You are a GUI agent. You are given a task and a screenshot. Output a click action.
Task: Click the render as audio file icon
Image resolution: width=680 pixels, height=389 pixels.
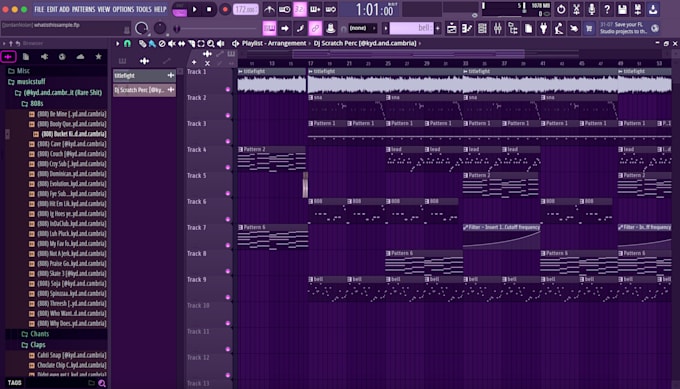click(638, 9)
